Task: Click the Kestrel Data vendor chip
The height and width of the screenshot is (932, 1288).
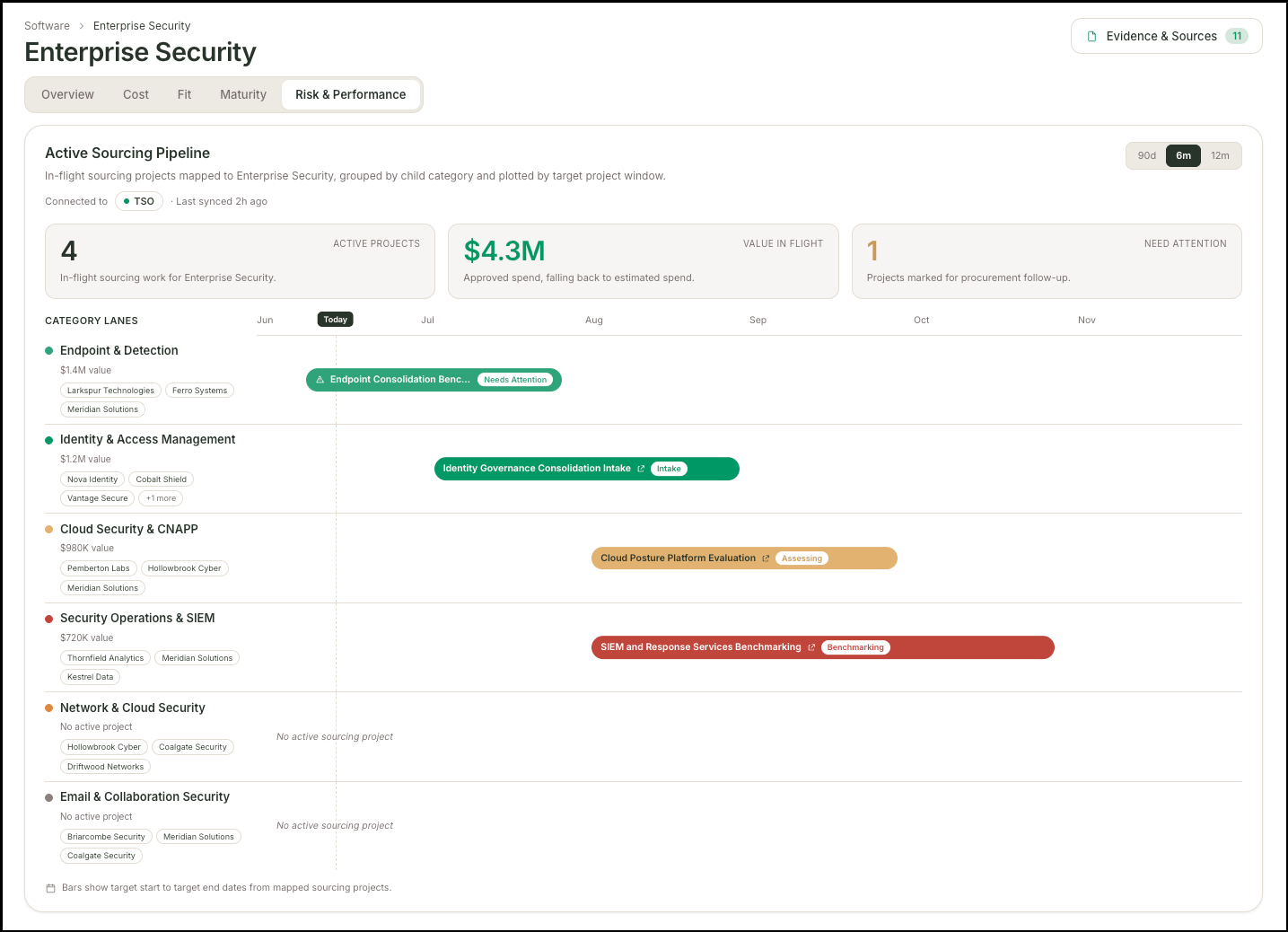Action: point(90,677)
